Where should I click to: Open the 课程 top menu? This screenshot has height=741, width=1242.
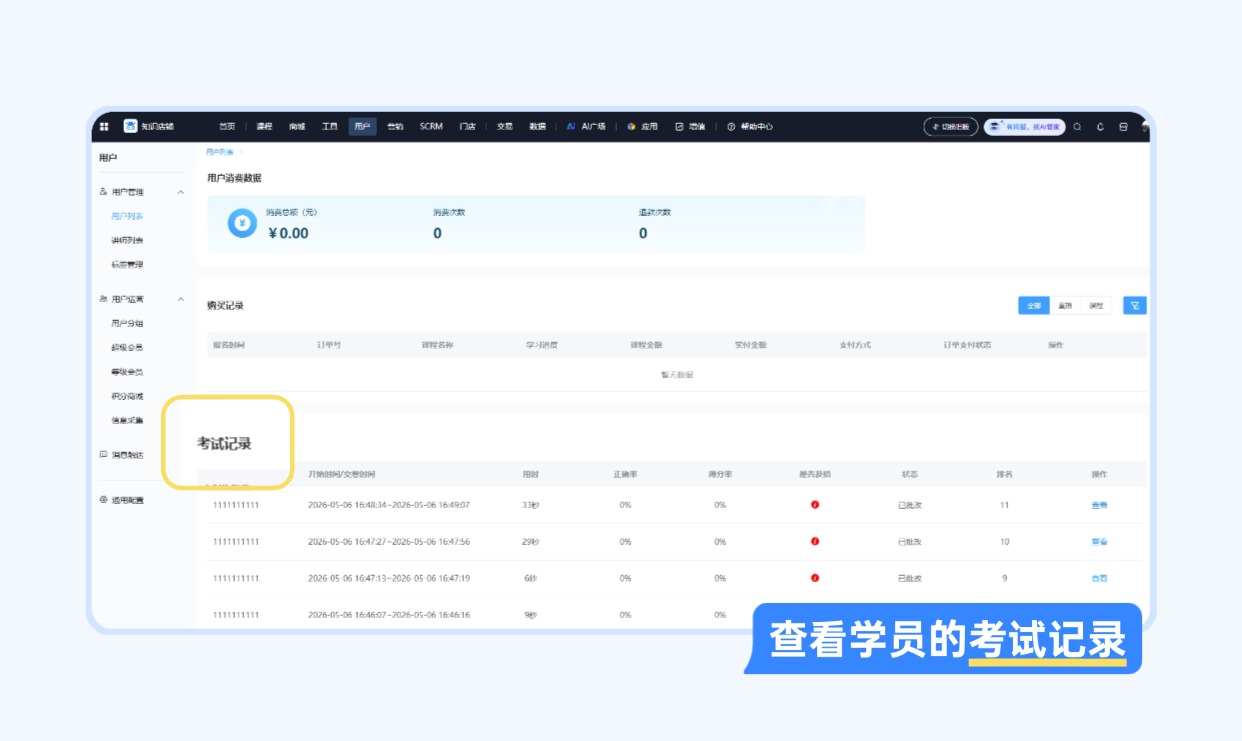click(x=265, y=127)
